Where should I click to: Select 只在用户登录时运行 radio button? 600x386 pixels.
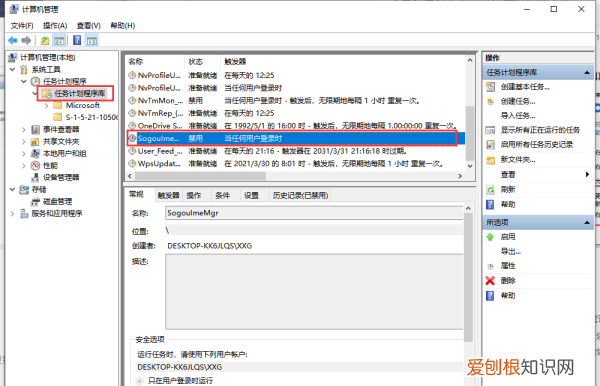click(x=140, y=381)
